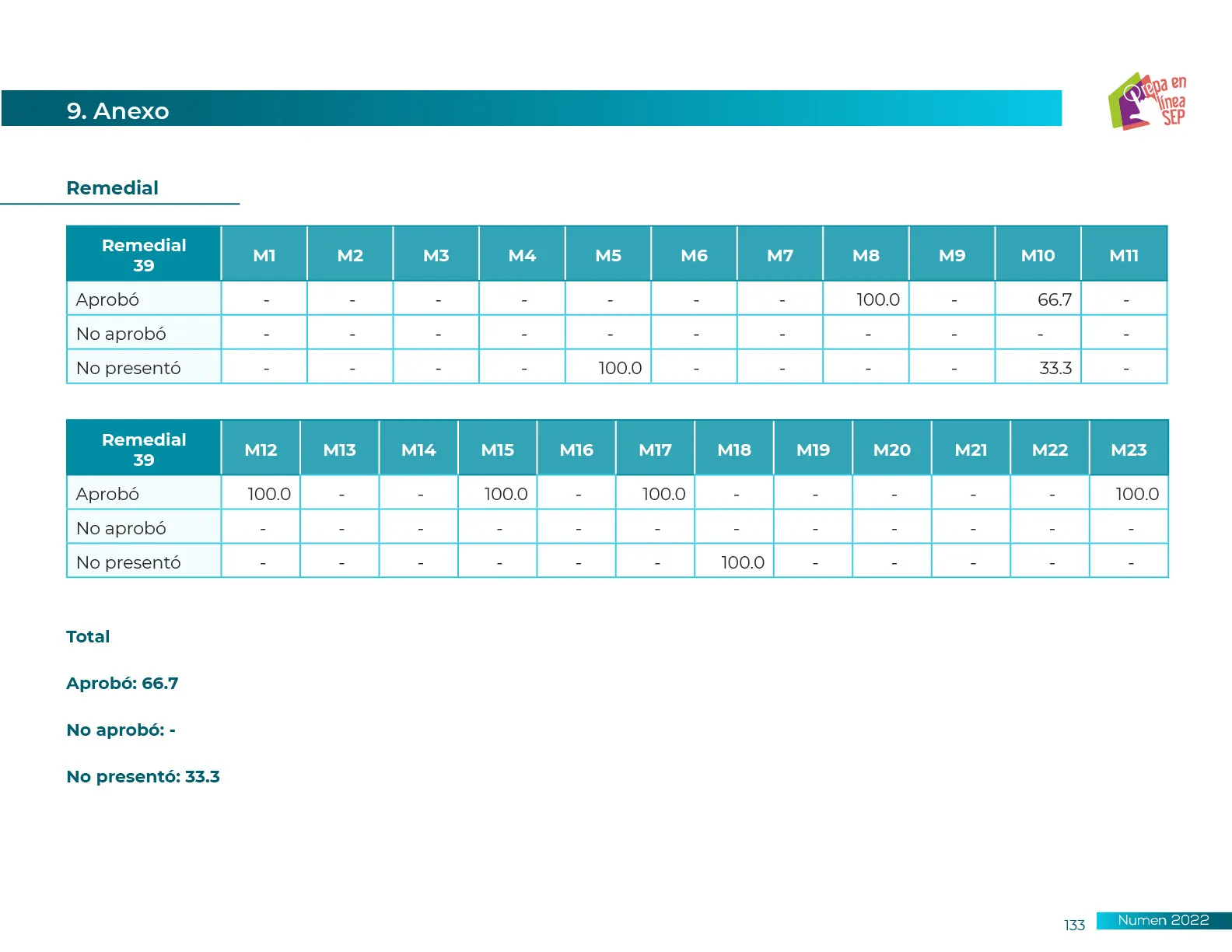Select the 100.0 value under M23
Viewport: 1232px width, 952px height.
(x=1136, y=494)
